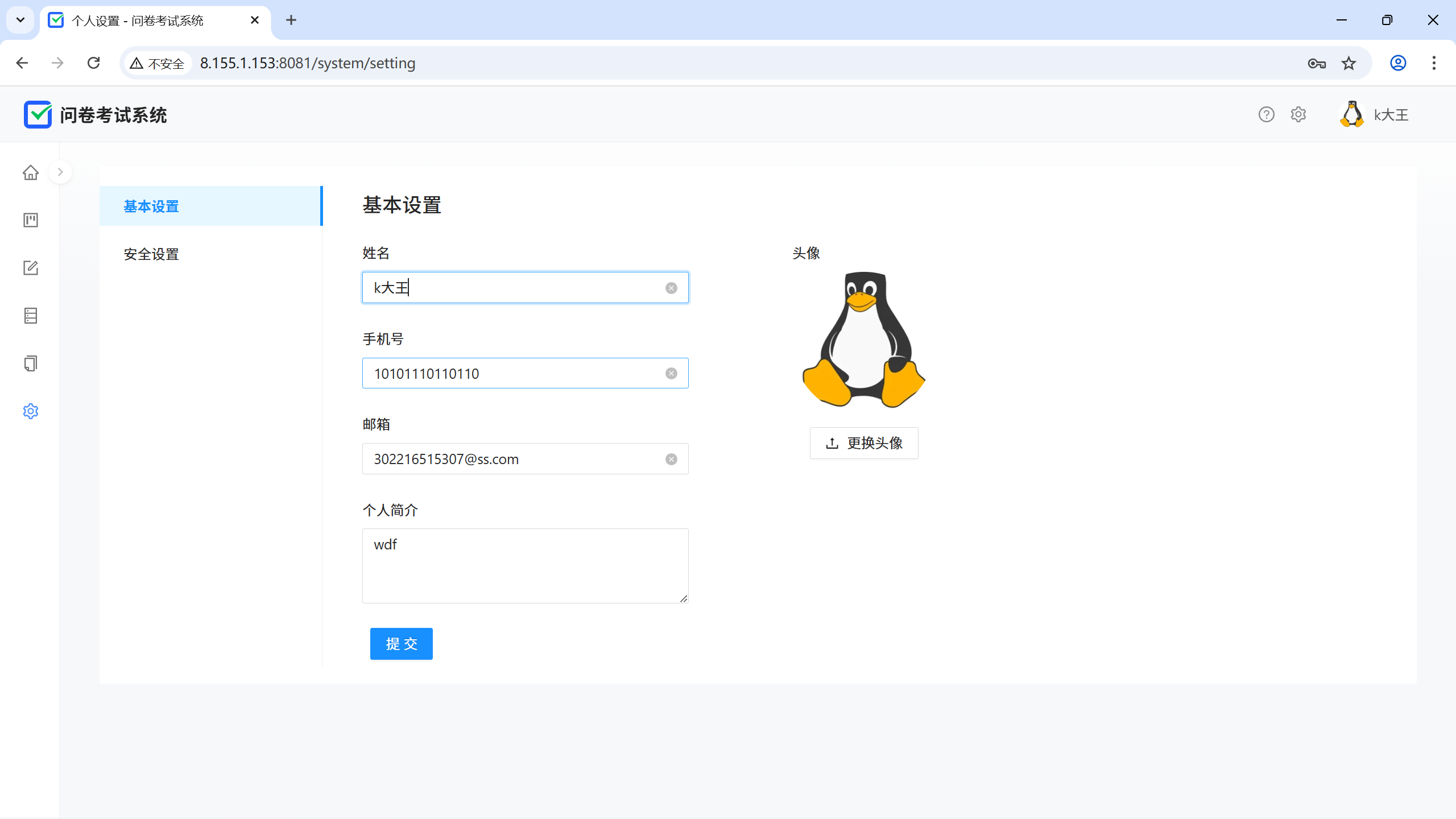Click the board icon in sidebar
The height and width of the screenshot is (819, 1456).
[x=31, y=220]
